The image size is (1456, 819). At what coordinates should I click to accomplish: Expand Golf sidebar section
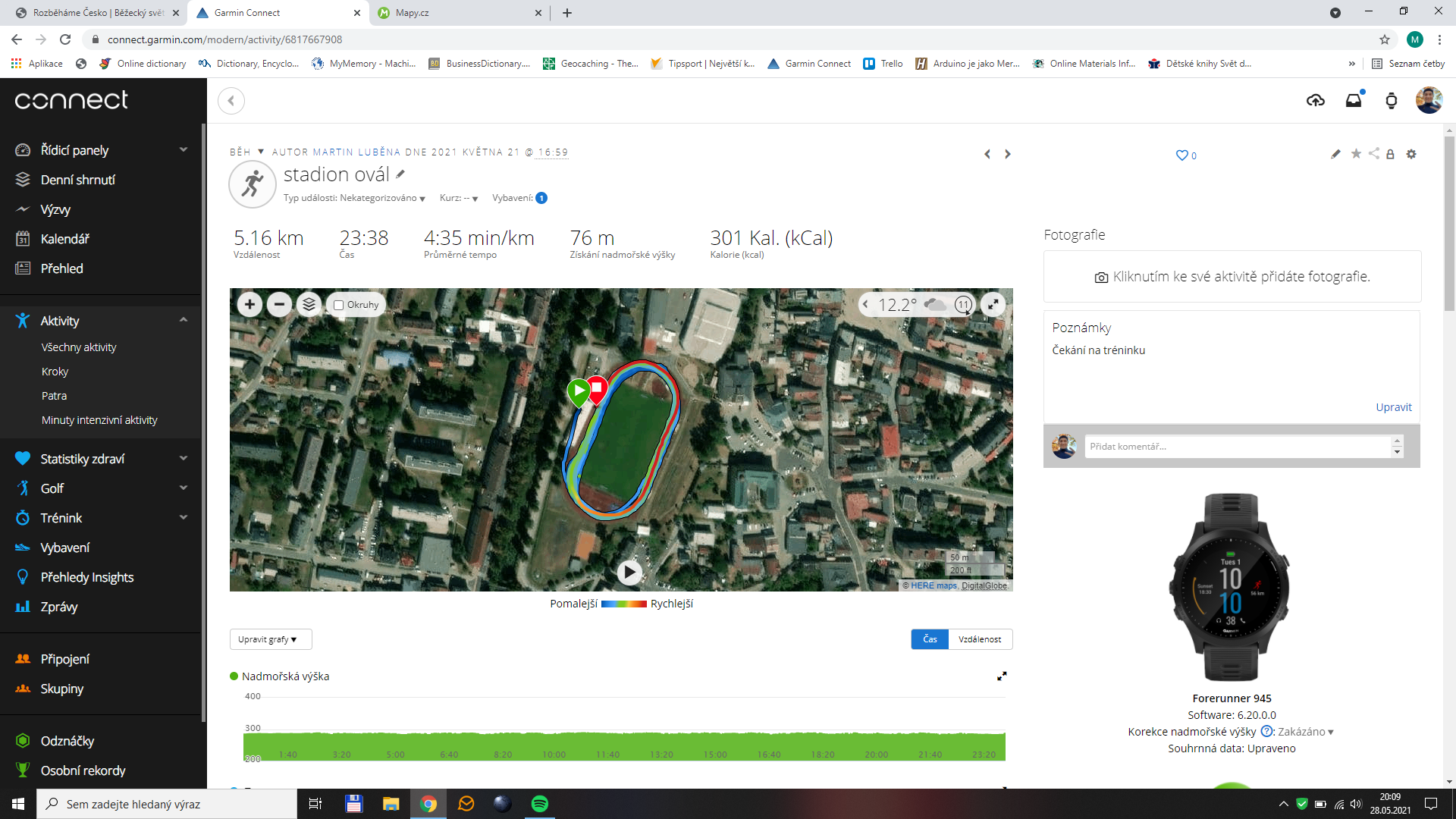183,488
